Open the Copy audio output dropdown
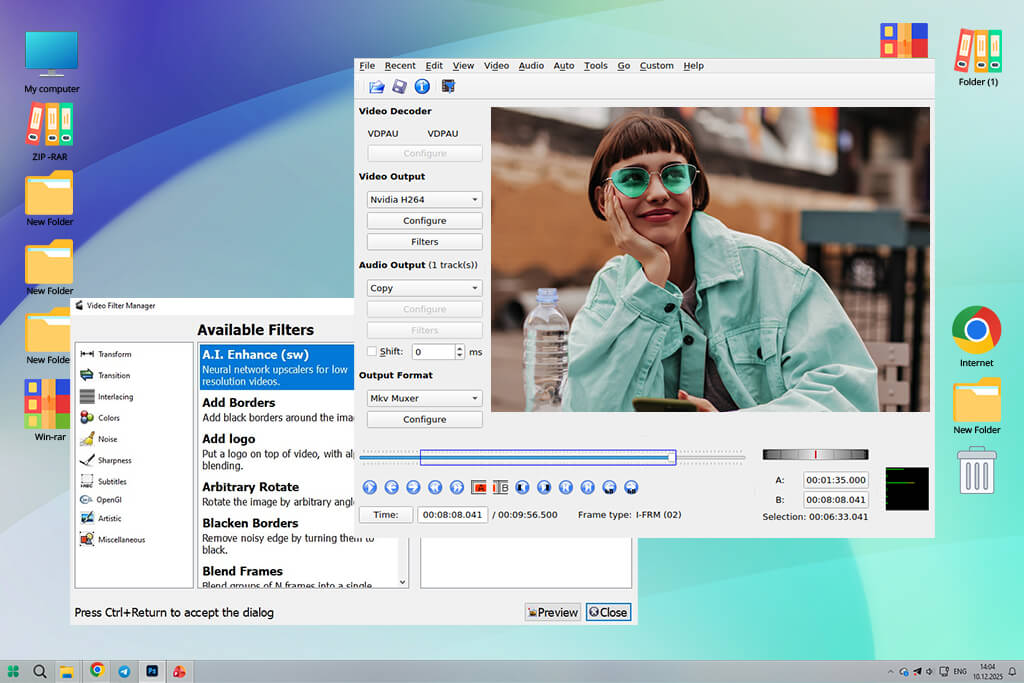 424,288
